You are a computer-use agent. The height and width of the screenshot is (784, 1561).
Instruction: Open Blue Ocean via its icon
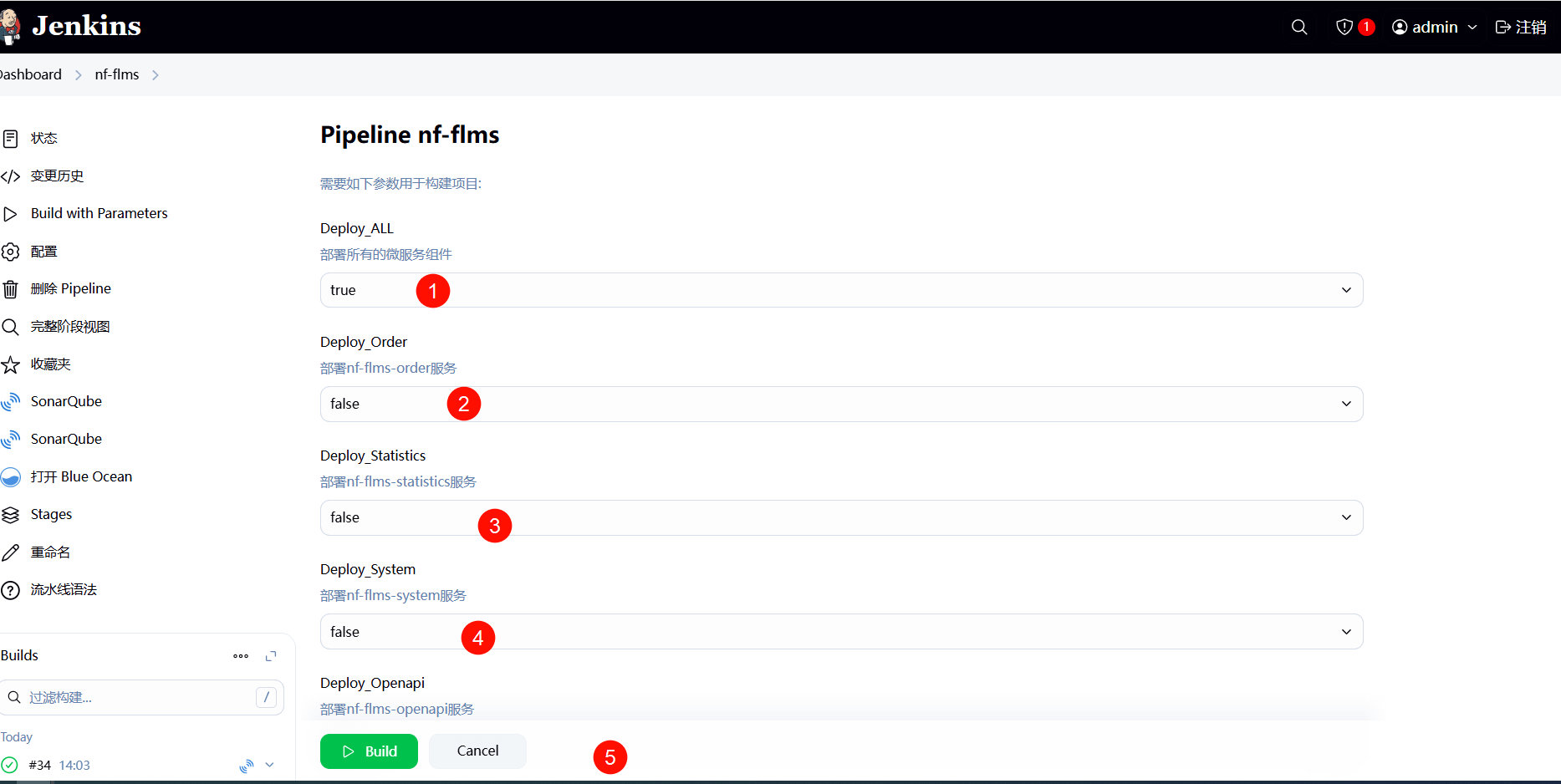point(11,477)
